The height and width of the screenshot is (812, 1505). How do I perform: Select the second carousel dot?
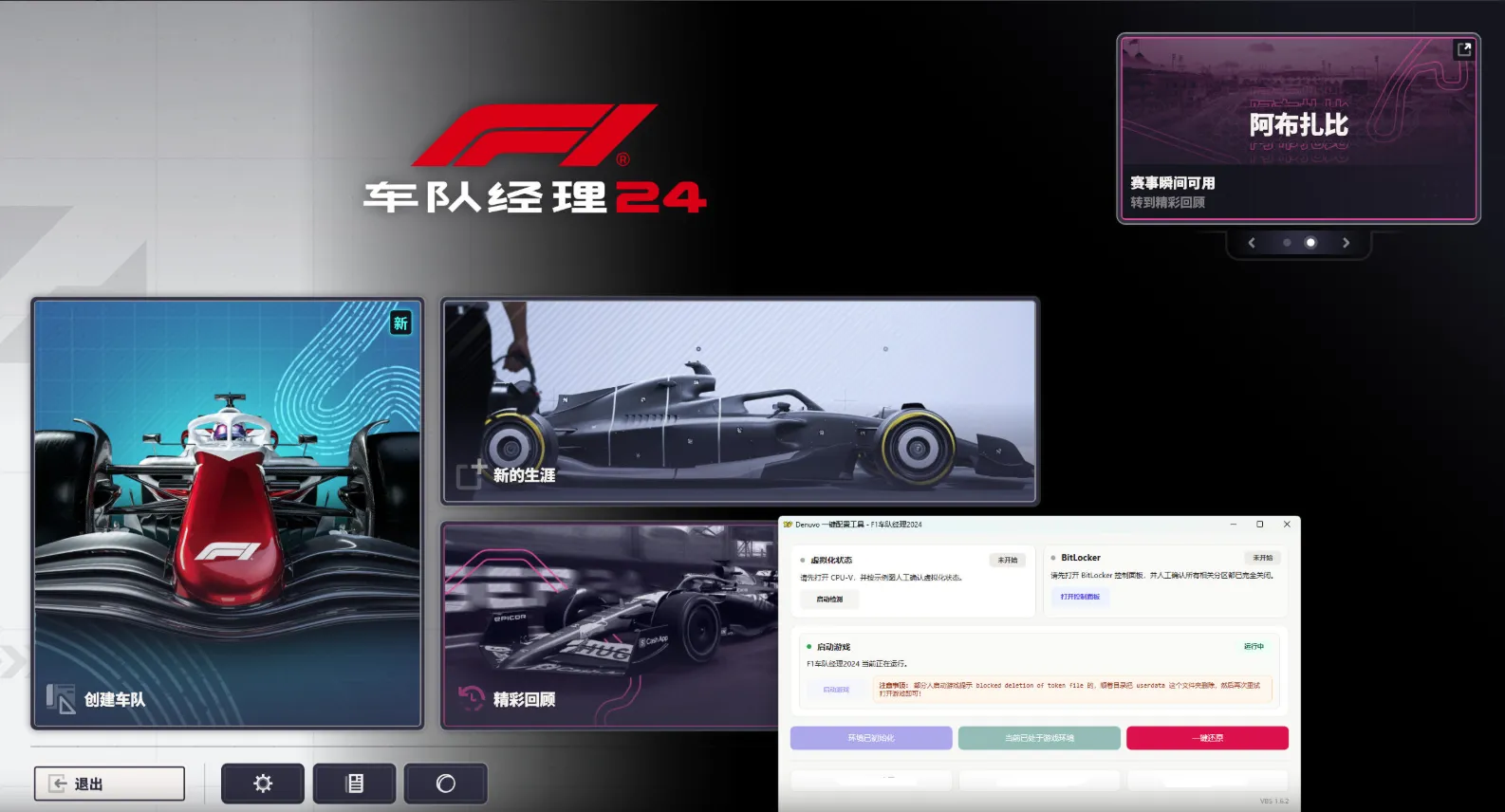click(1310, 243)
